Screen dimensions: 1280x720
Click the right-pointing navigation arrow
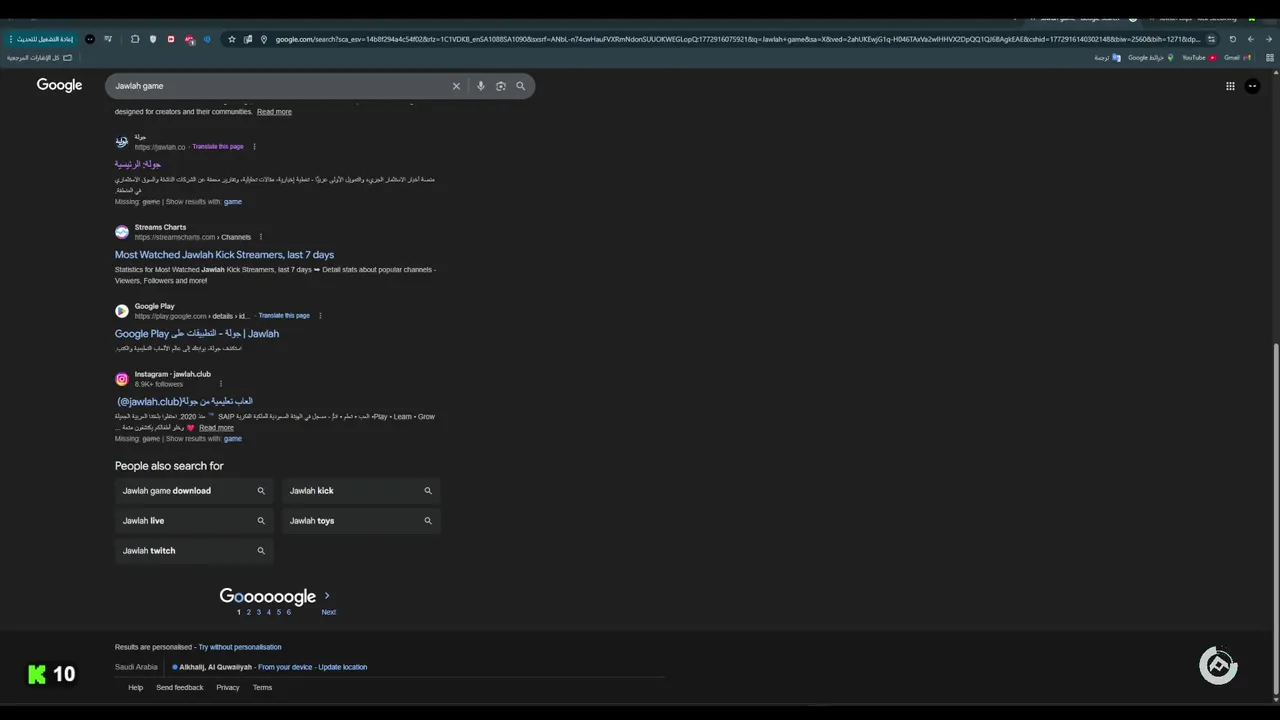1269,39
